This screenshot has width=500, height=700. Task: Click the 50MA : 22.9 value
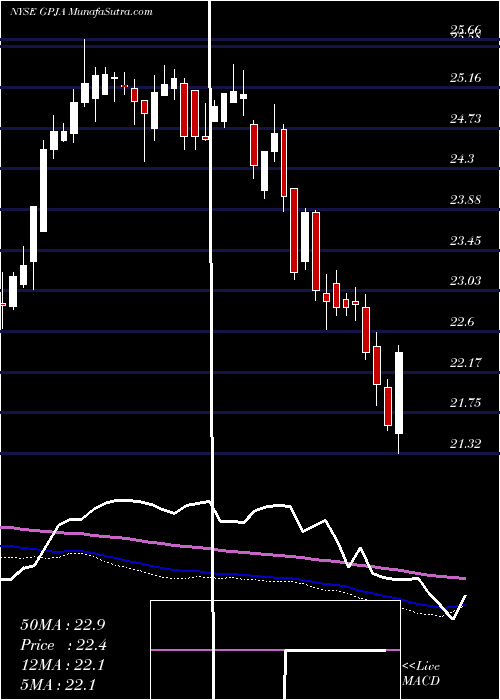click(x=62, y=625)
